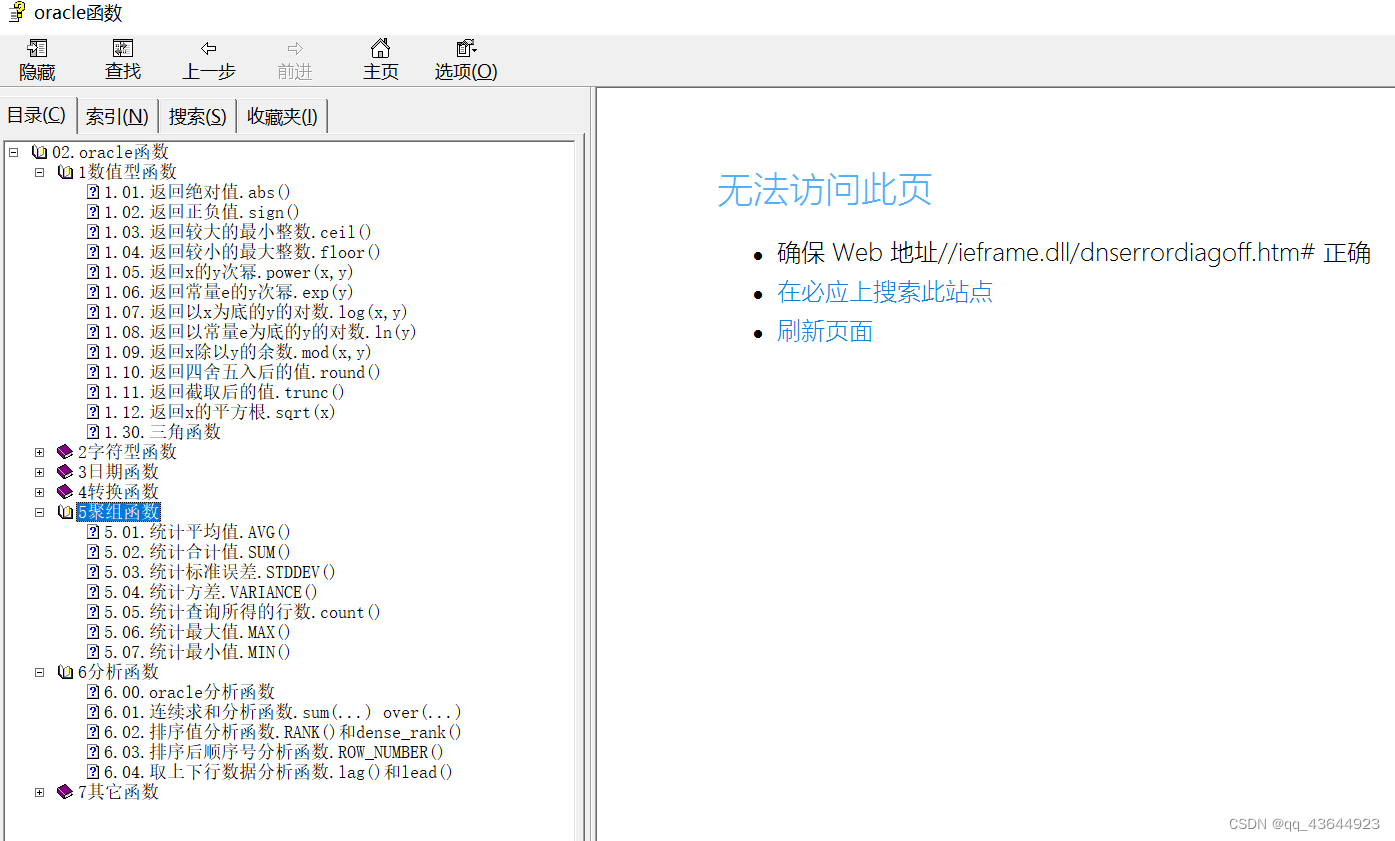
Task: Switch to the 目录(C) tab
Action: 37,115
